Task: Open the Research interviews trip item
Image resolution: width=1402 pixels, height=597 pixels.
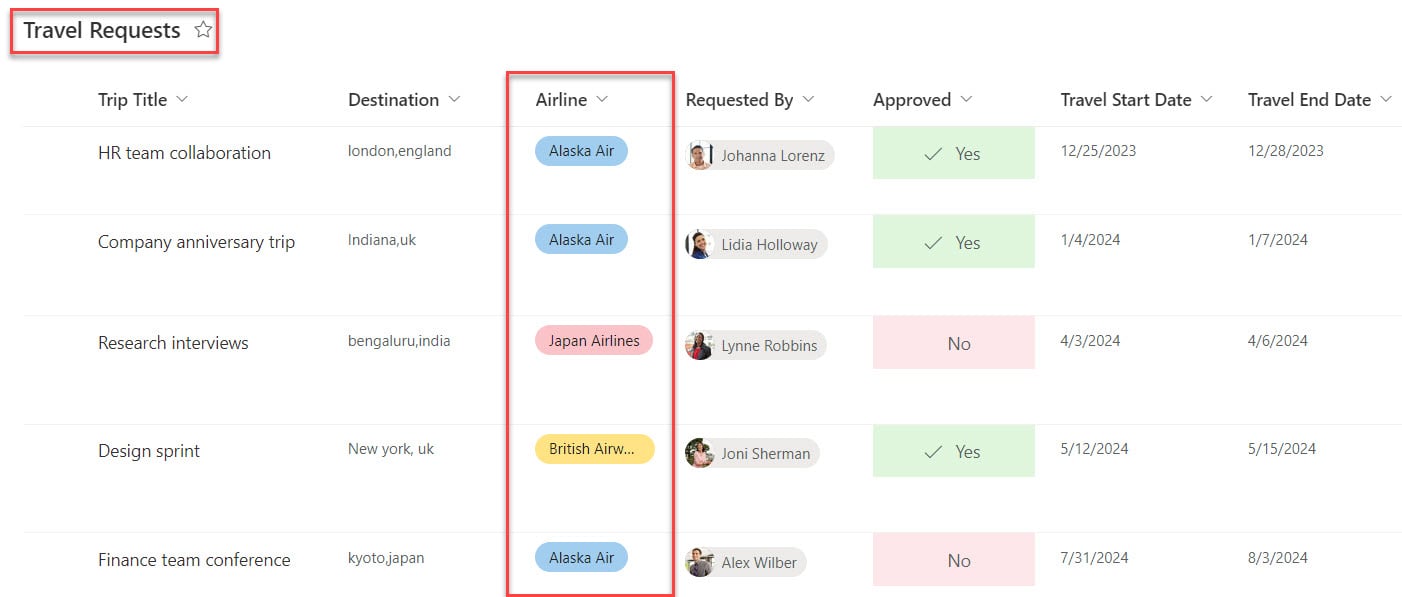Action: (173, 343)
